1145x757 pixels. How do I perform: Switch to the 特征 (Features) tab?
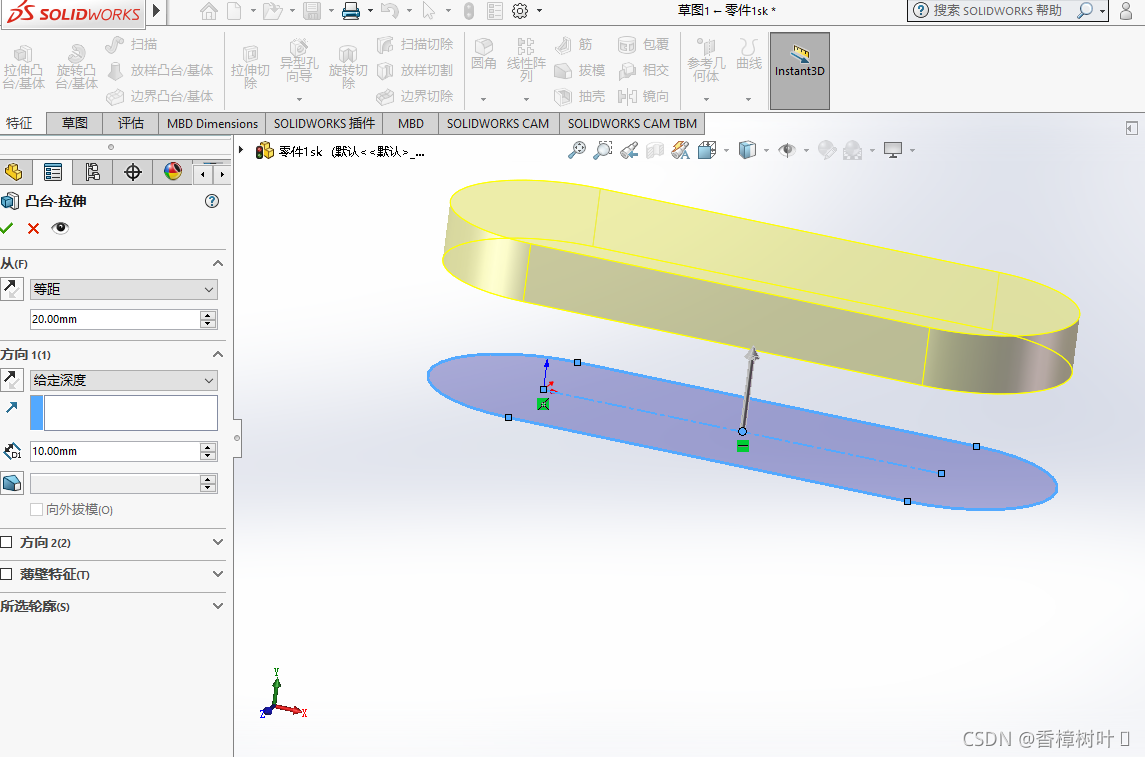click(x=19, y=123)
